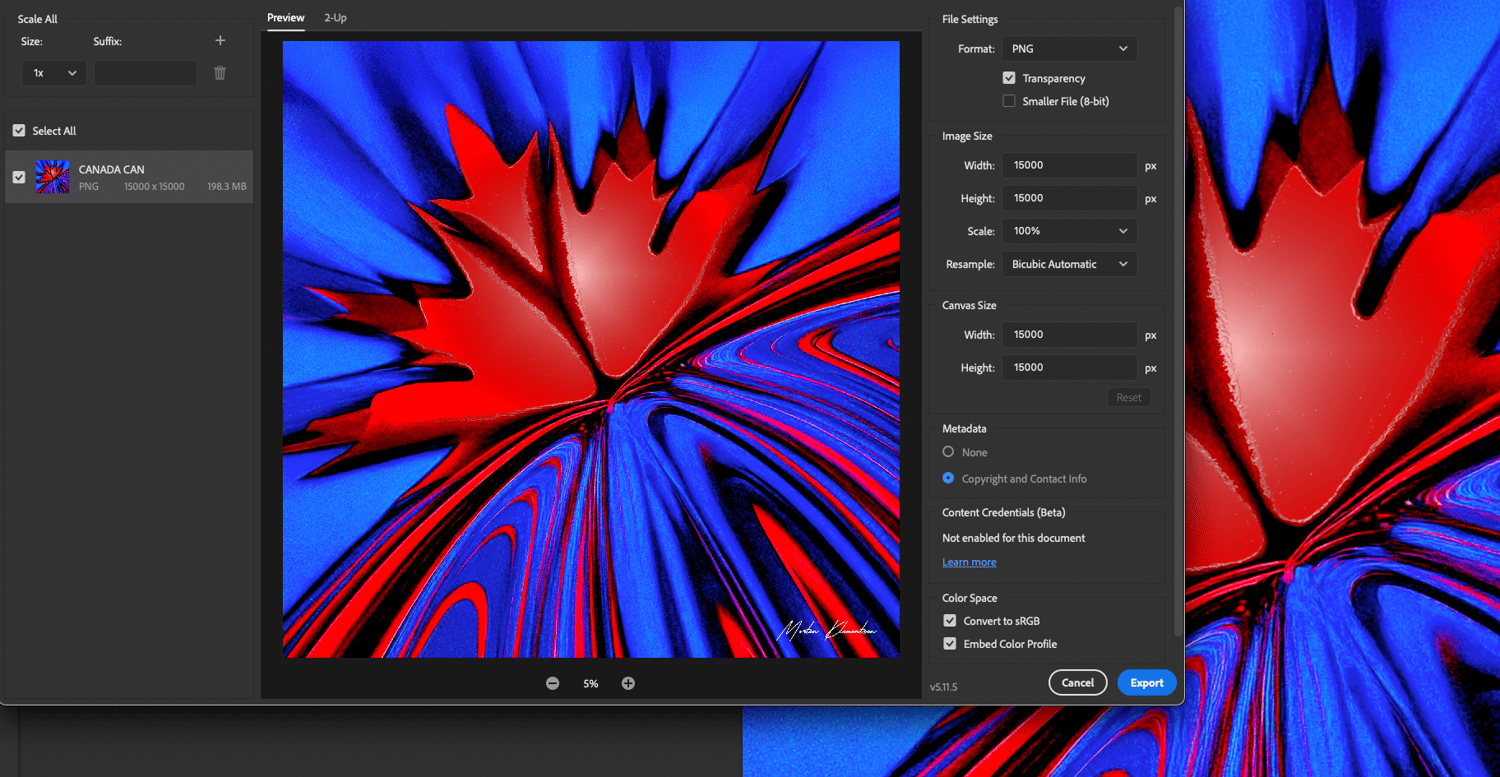The image size is (1500, 777).
Task: Open the Learn more link
Action: pyautogui.click(x=969, y=562)
